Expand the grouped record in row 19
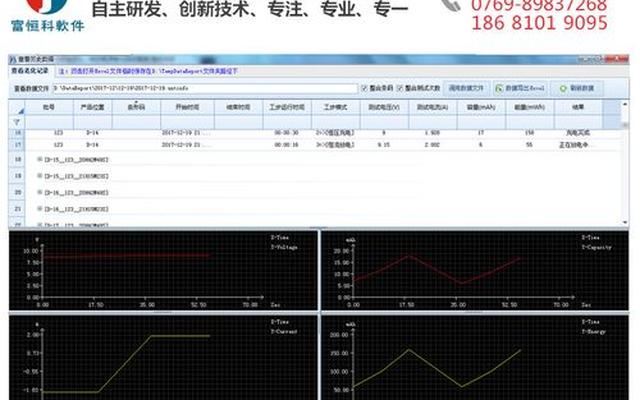The image size is (640, 400). [x=40, y=176]
